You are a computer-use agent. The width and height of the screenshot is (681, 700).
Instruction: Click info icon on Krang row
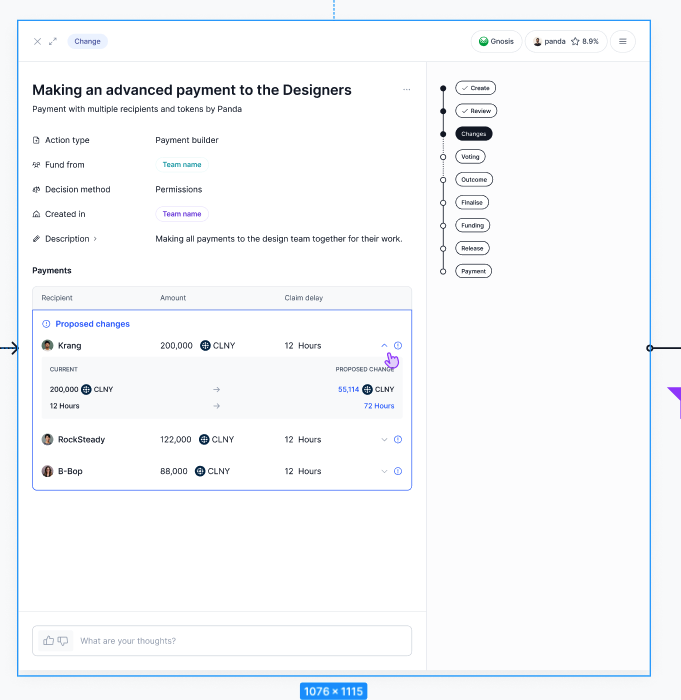point(398,346)
